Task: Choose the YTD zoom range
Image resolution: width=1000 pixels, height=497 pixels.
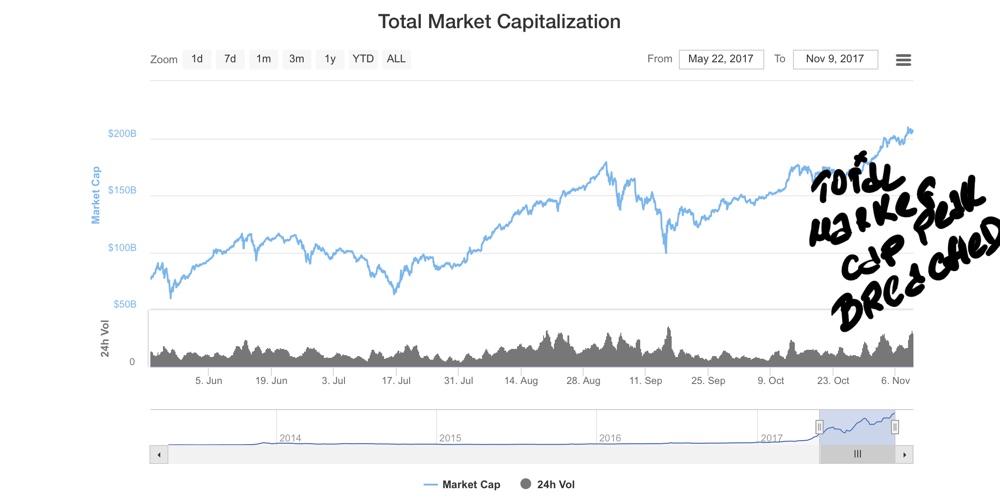Action: (x=363, y=59)
